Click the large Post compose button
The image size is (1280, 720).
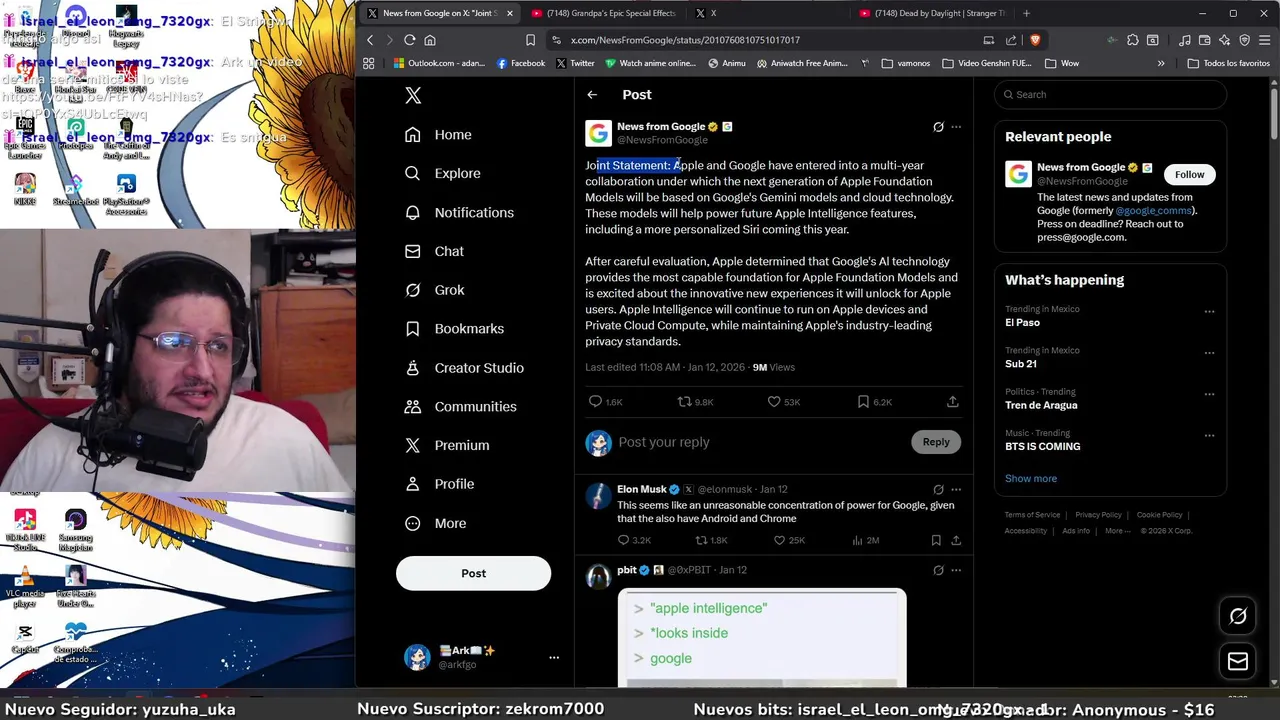pyautogui.click(x=473, y=573)
